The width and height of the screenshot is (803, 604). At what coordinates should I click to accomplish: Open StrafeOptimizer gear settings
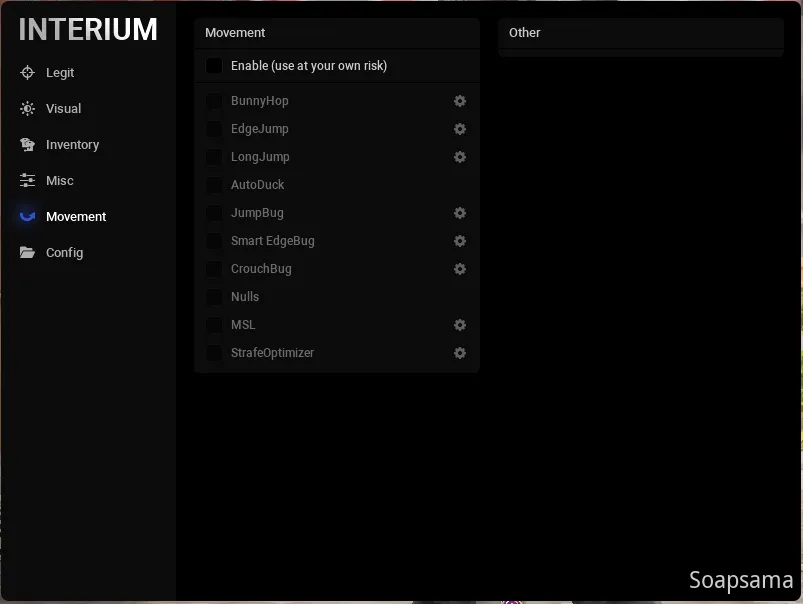tap(460, 353)
